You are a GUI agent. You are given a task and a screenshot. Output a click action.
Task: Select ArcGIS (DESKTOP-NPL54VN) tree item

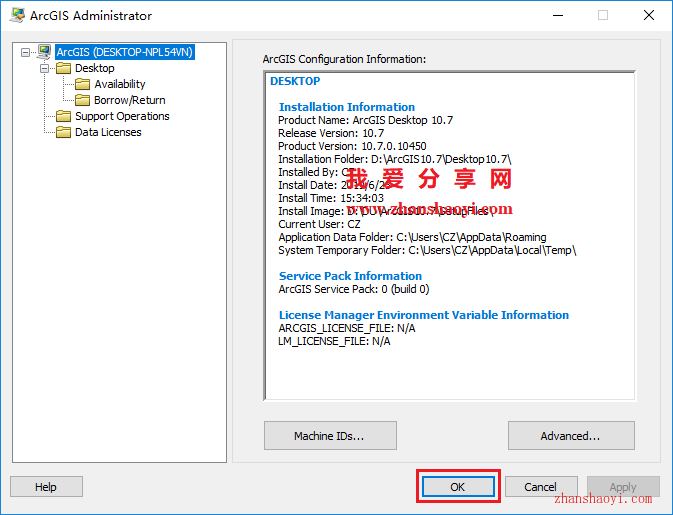124,52
